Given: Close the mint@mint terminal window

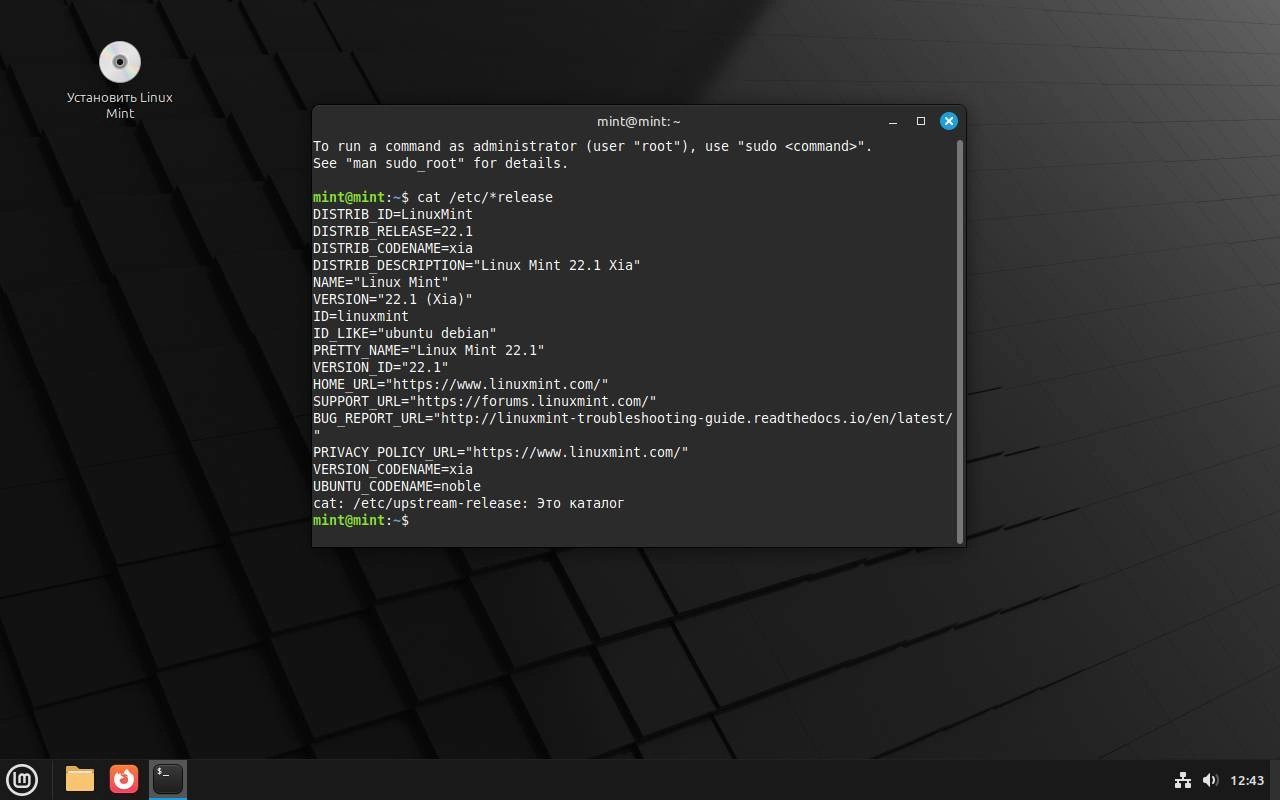Looking at the screenshot, I should point(948,121).
